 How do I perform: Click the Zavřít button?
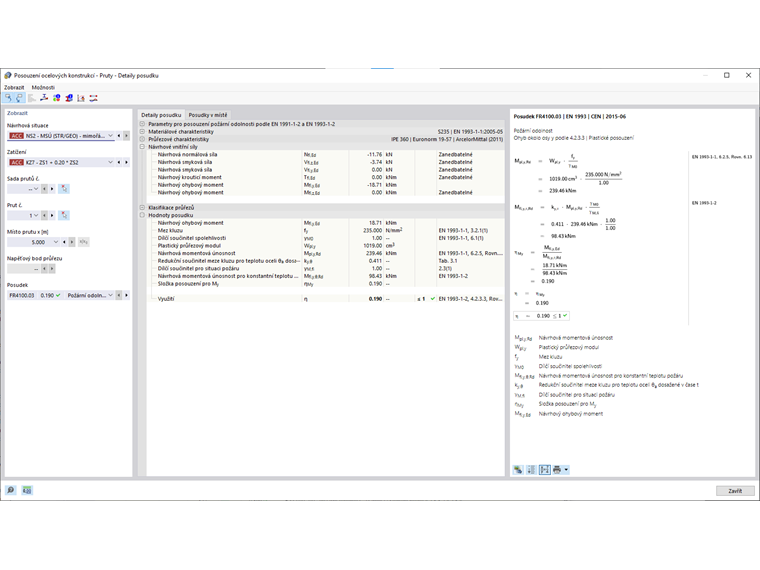pyautogui.click(x=735, y=491)
